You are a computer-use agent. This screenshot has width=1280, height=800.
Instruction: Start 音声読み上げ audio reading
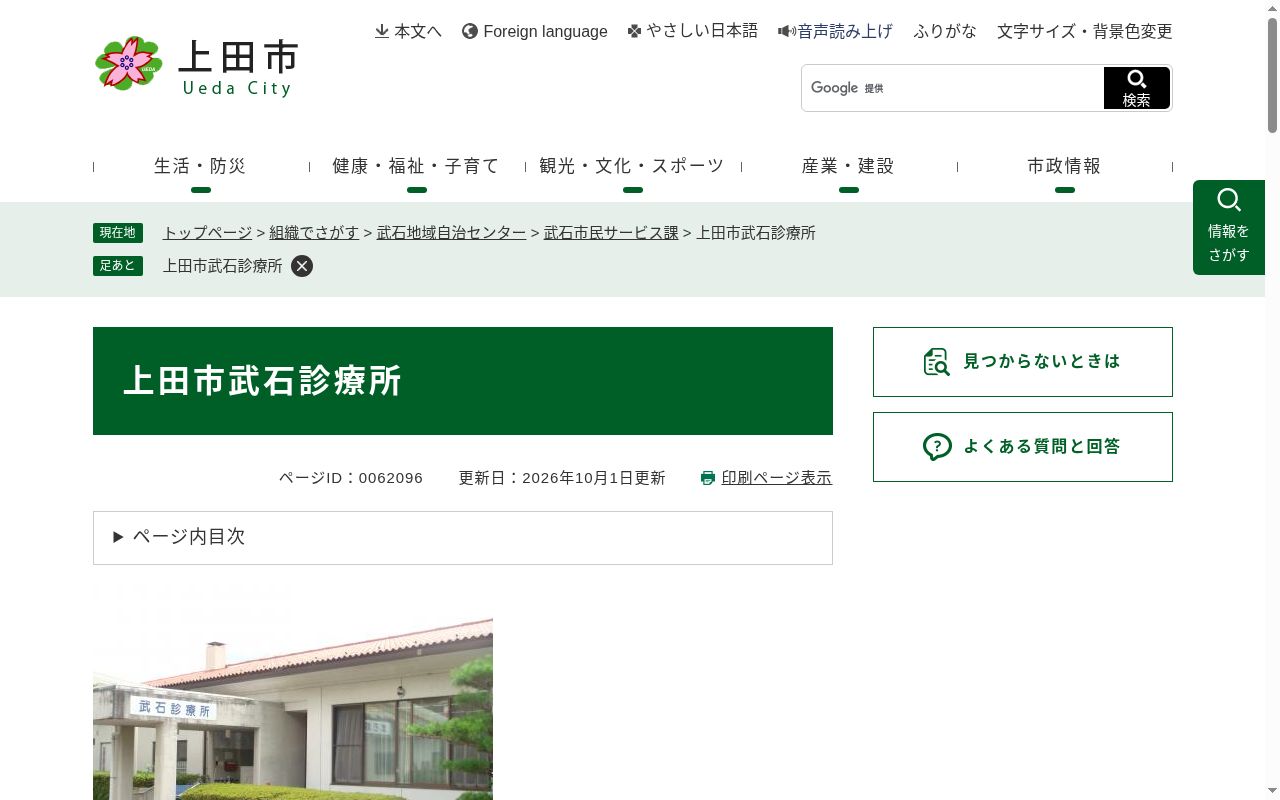click(x=835, y=31)
